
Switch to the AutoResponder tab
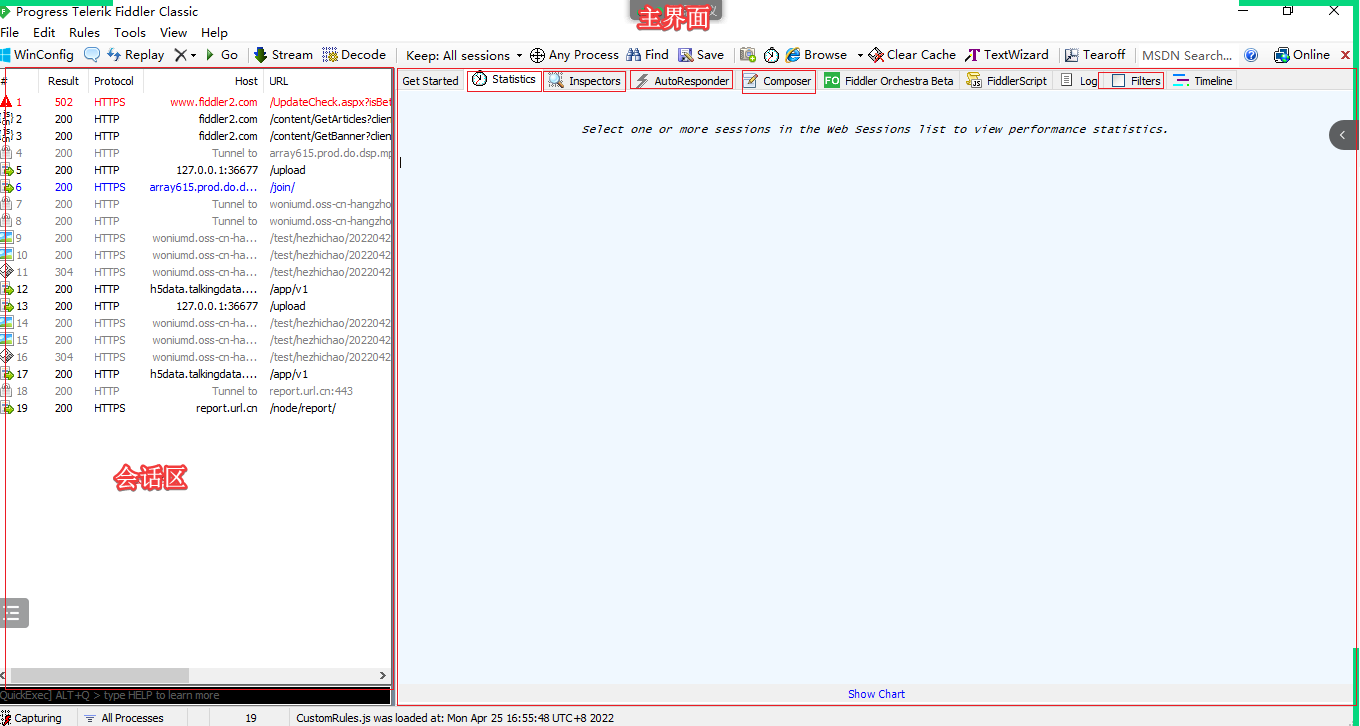tap(681, 81)
